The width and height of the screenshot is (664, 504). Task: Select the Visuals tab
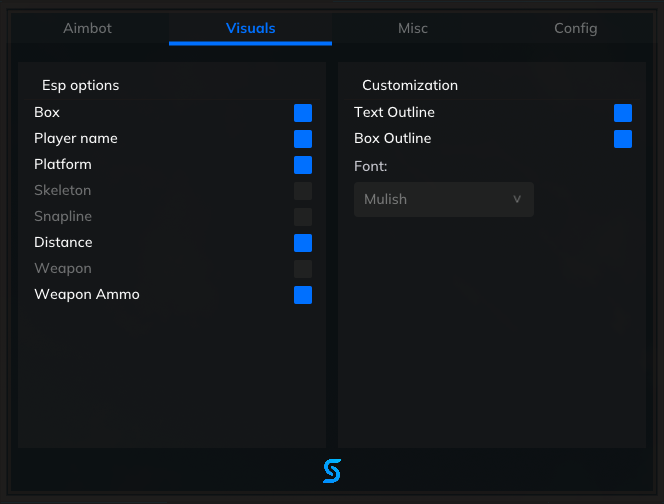tap(250, 28)
